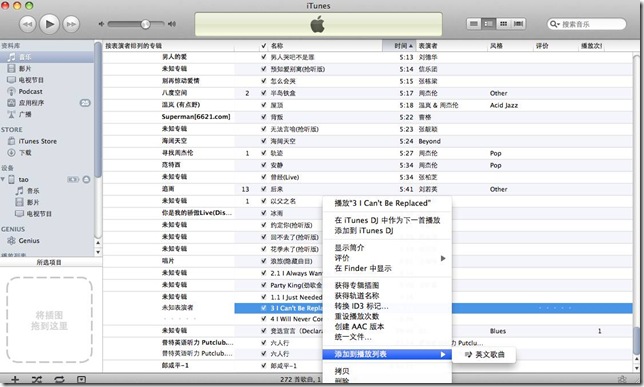Sort by the Artist column header

(451, 46)
